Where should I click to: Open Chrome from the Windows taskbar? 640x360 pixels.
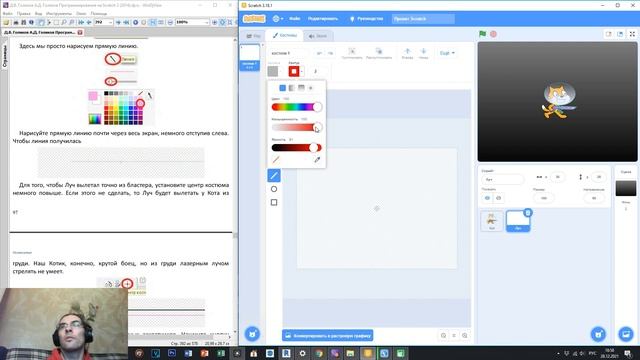click(319, 353)
